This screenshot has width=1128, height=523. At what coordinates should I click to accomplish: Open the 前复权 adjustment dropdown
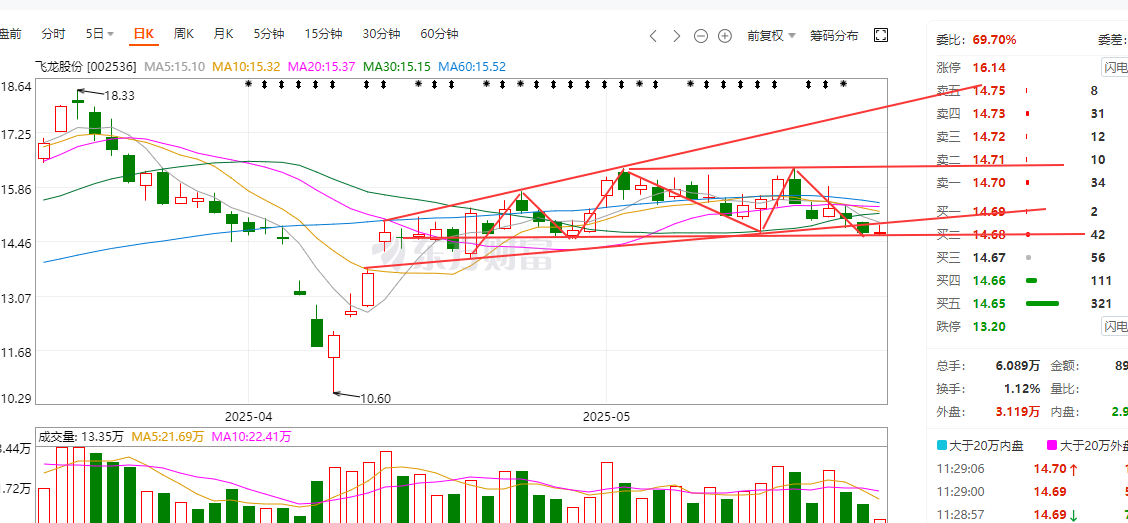[771, 35]
